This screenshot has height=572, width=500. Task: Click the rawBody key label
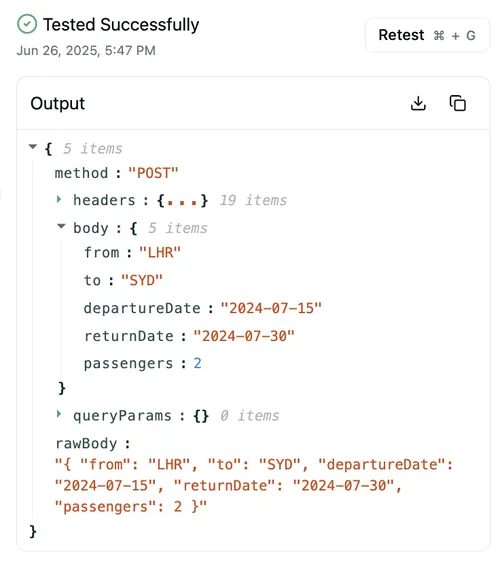[86, 444]
